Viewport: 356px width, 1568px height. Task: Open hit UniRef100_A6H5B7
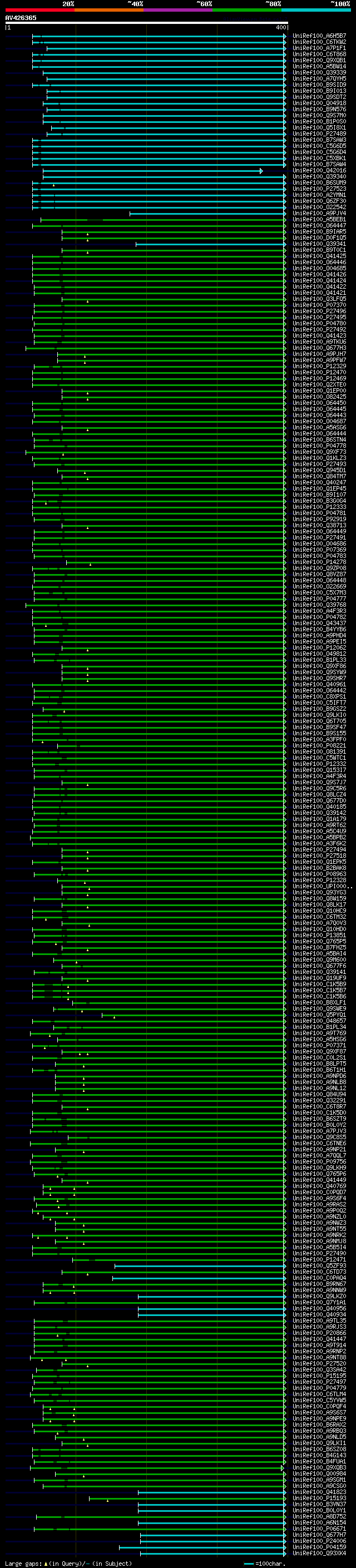tap(319, 36)
